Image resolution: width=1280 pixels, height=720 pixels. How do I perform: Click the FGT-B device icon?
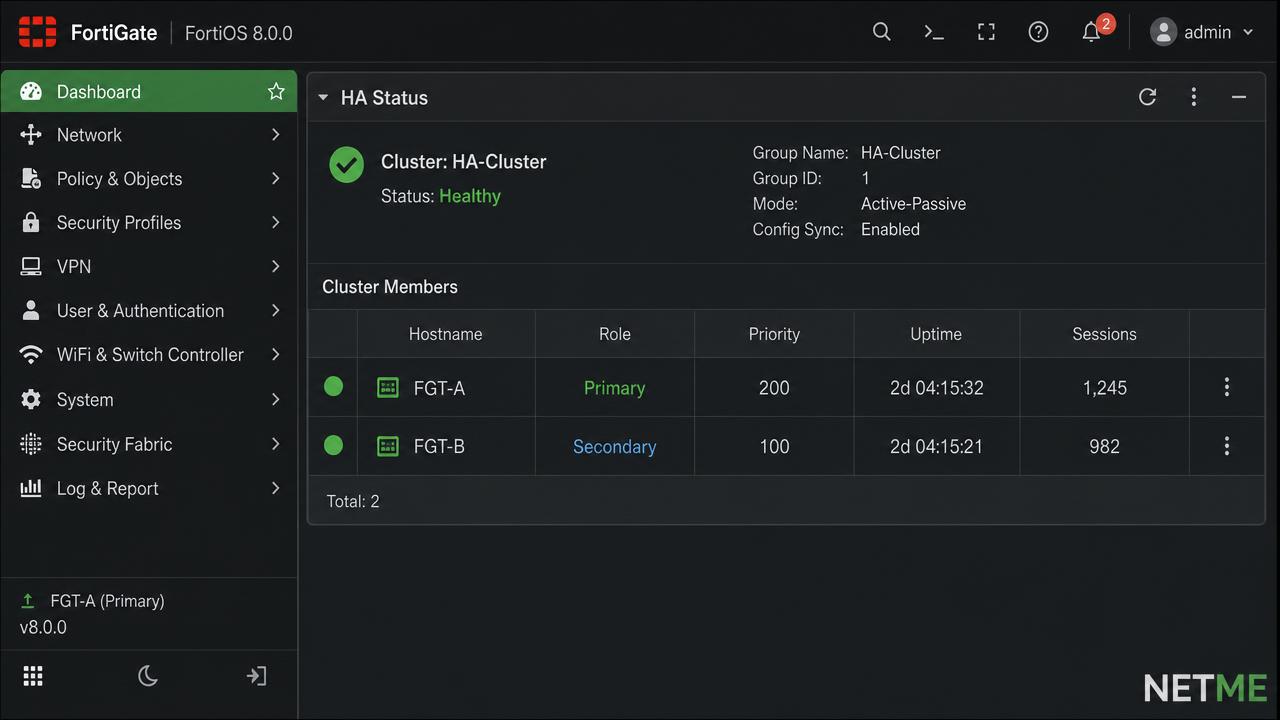click(387, 446)
